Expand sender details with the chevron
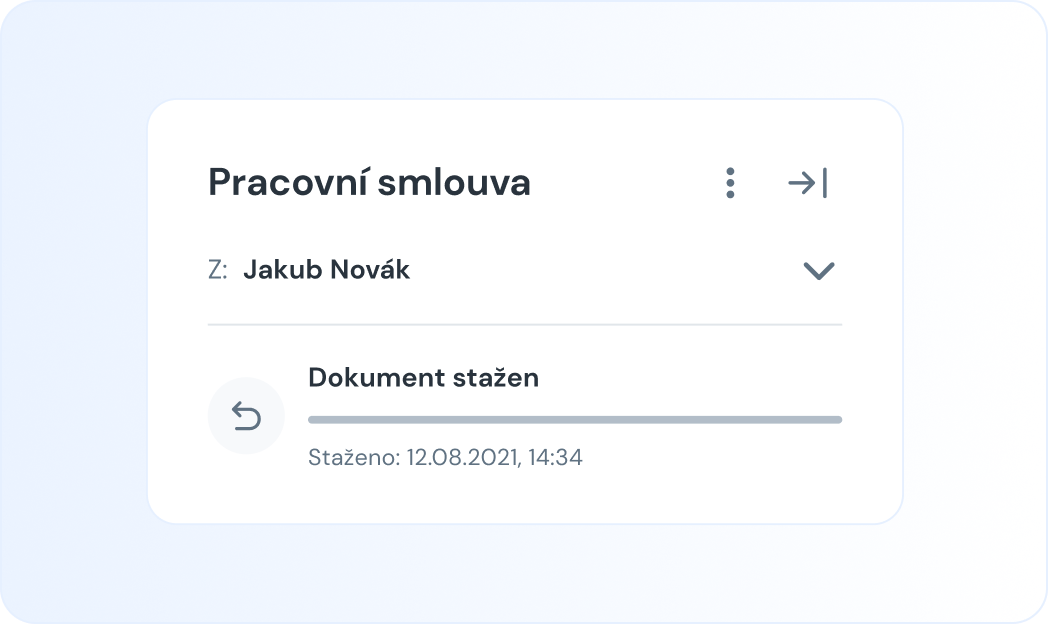The width and height of the screenshot is (1048, 624). tap(819, 270)
